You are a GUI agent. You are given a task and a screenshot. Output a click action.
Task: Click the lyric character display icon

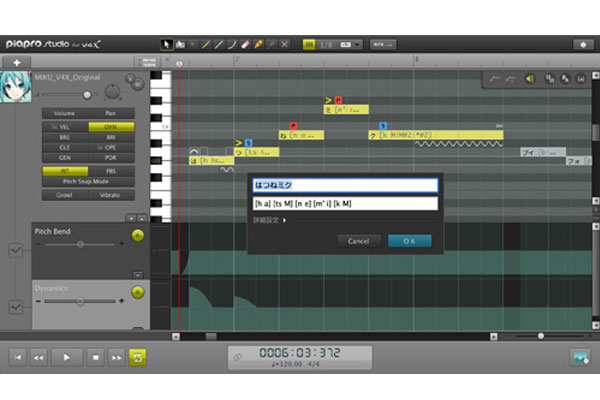tap(565, 79)
